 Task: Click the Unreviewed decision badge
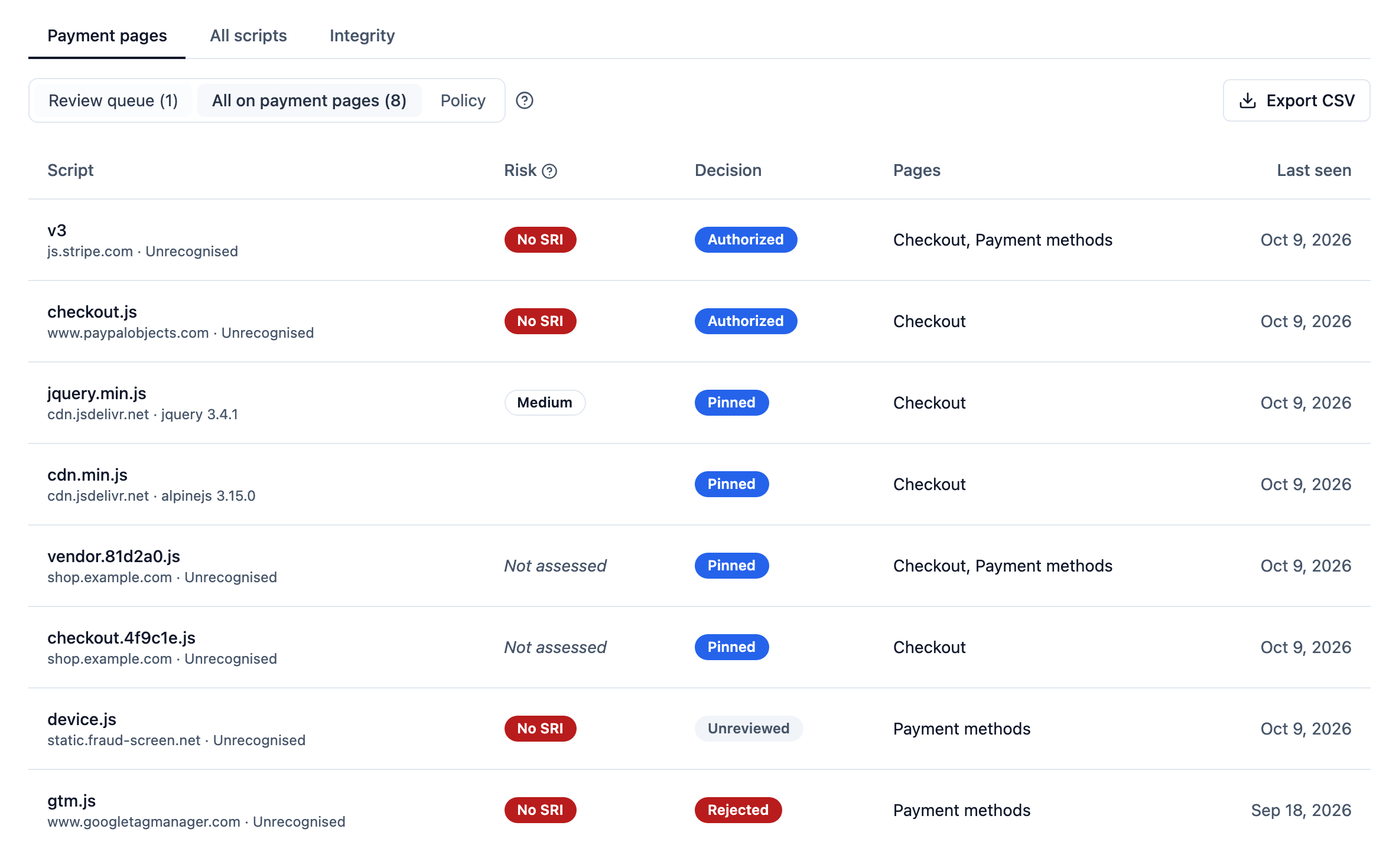749,729
